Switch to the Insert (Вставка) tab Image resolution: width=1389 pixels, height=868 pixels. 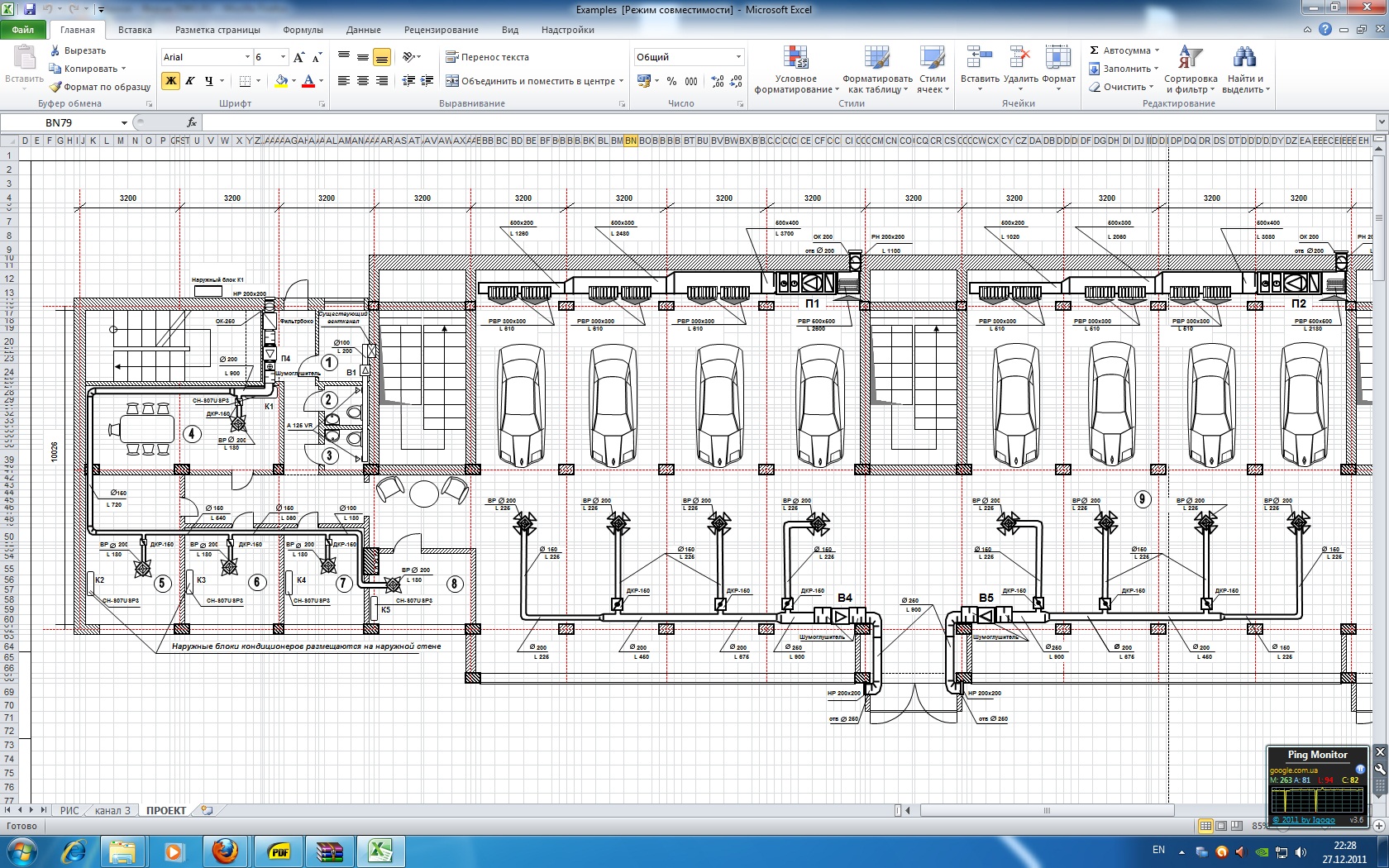click(x=135, y=30)
